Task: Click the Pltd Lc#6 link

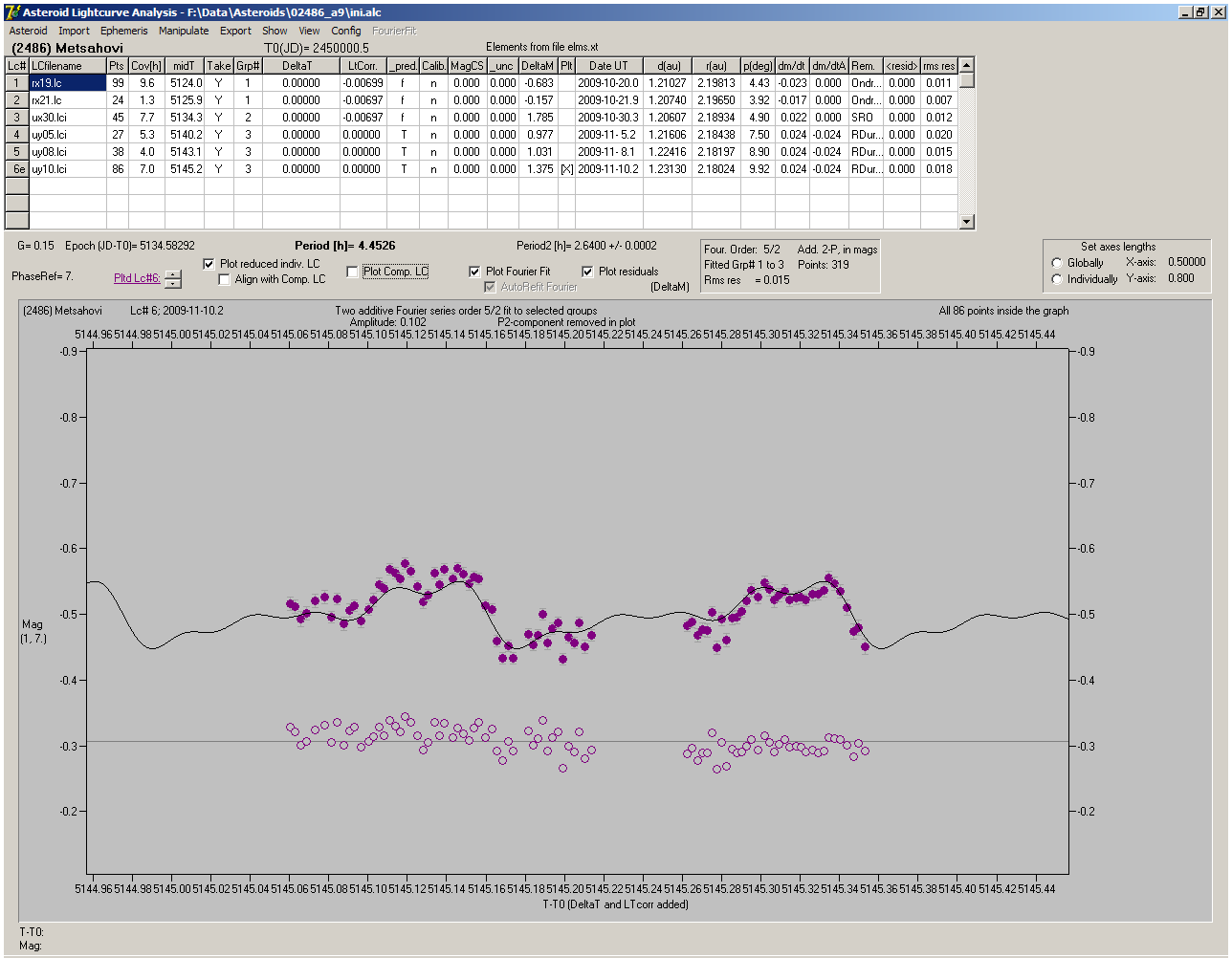Action: pyautogui.click(x=137, y=278)
